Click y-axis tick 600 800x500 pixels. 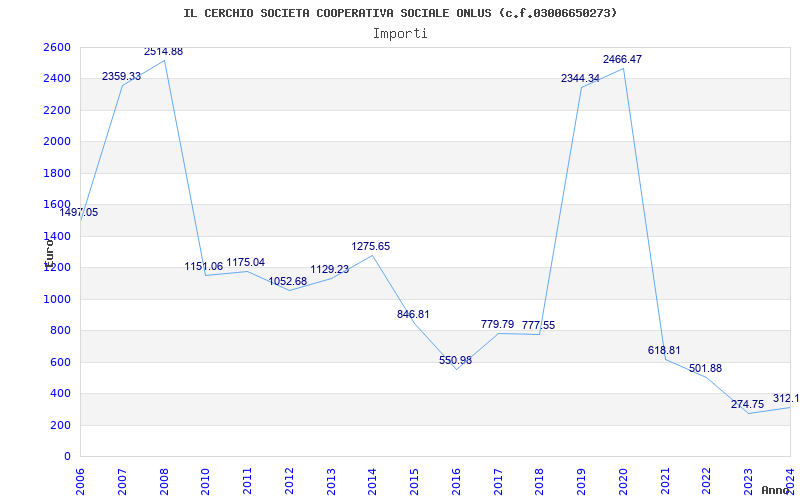coord(59,362)
